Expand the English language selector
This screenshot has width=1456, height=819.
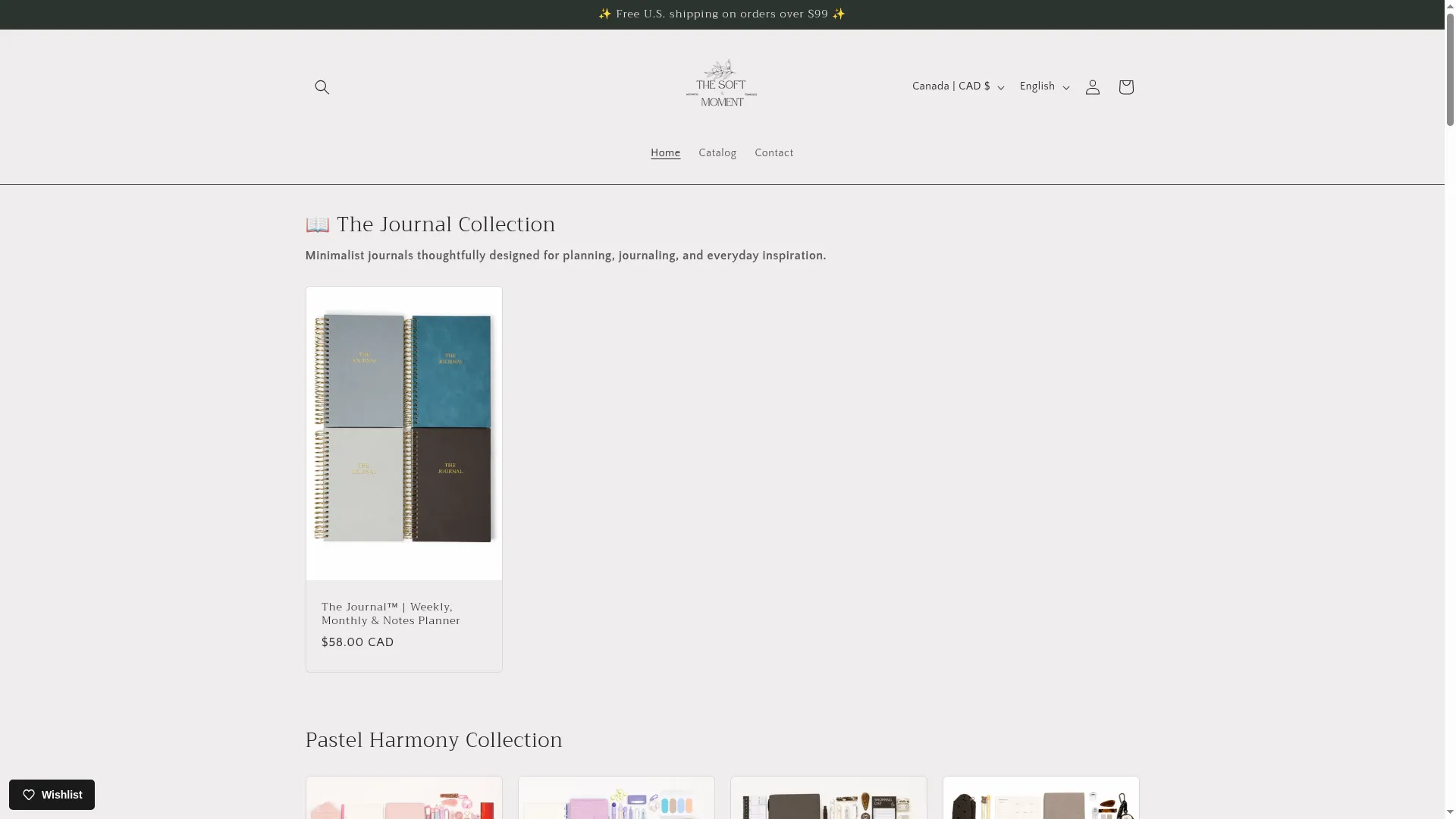(1044, 86)
